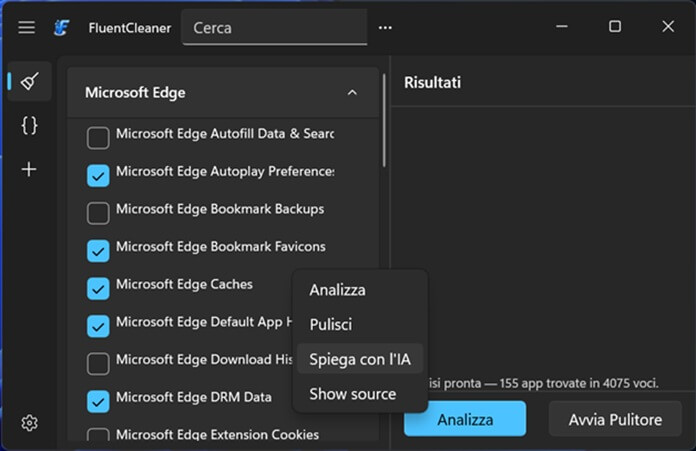The image size is (696, 451).
Task: Open settings gear in sidebar
Action: 29,423
